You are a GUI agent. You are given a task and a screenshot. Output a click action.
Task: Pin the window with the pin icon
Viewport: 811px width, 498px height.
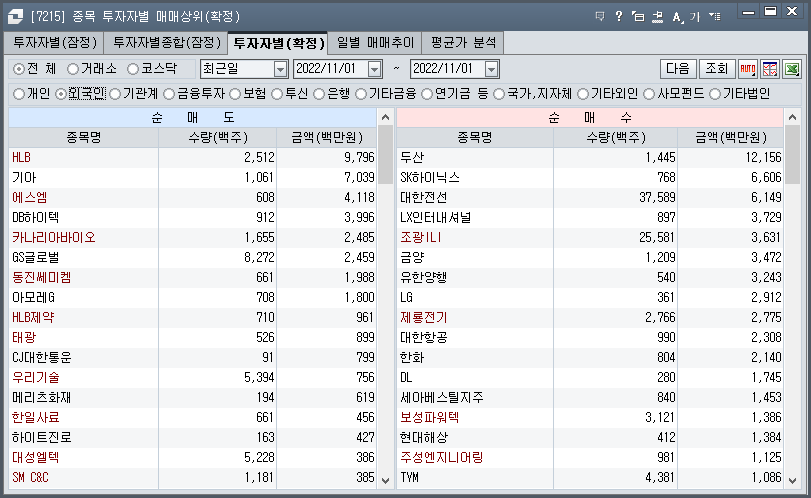(658, 17)
